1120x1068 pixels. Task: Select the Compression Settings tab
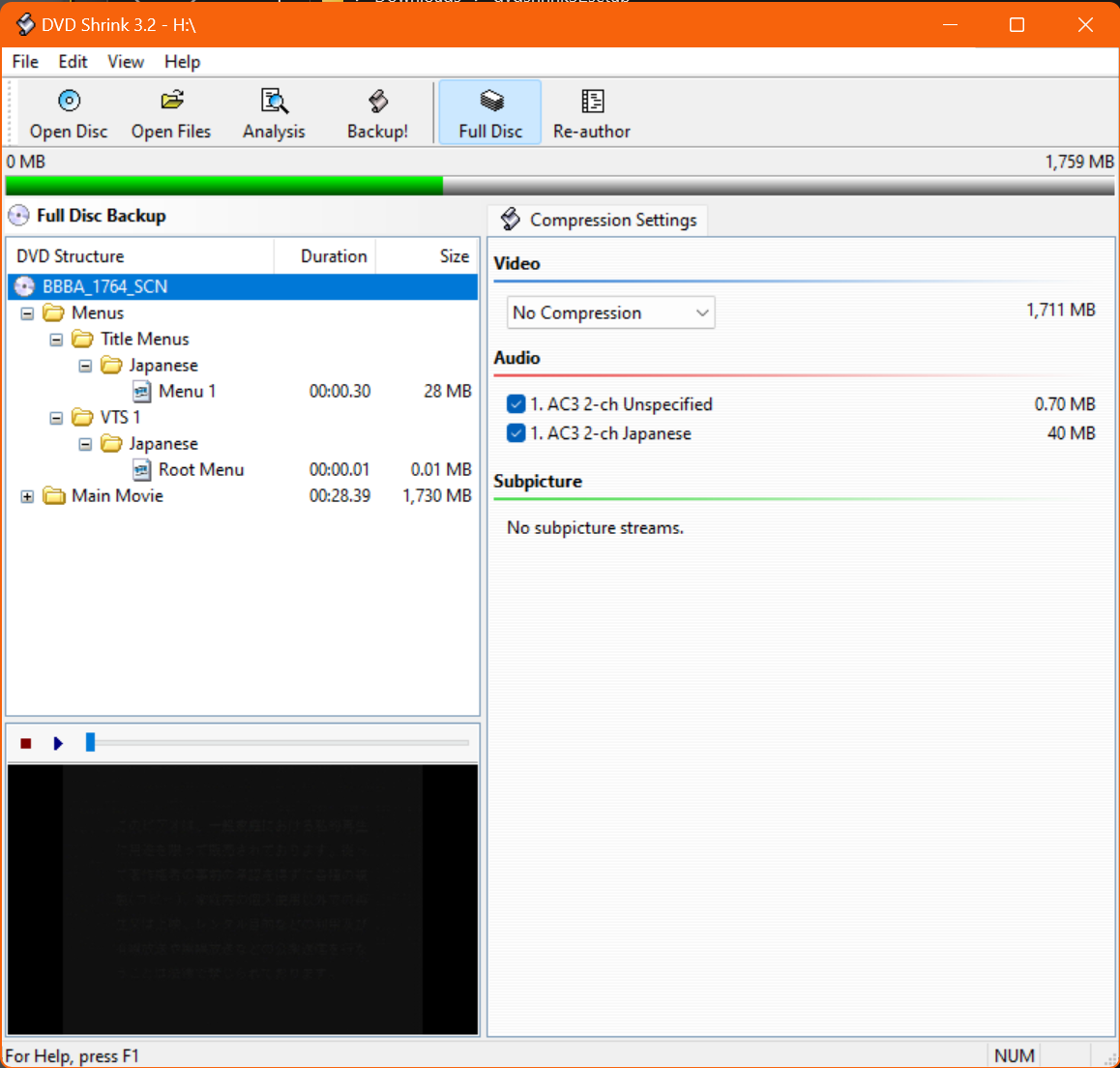[598, 220]
